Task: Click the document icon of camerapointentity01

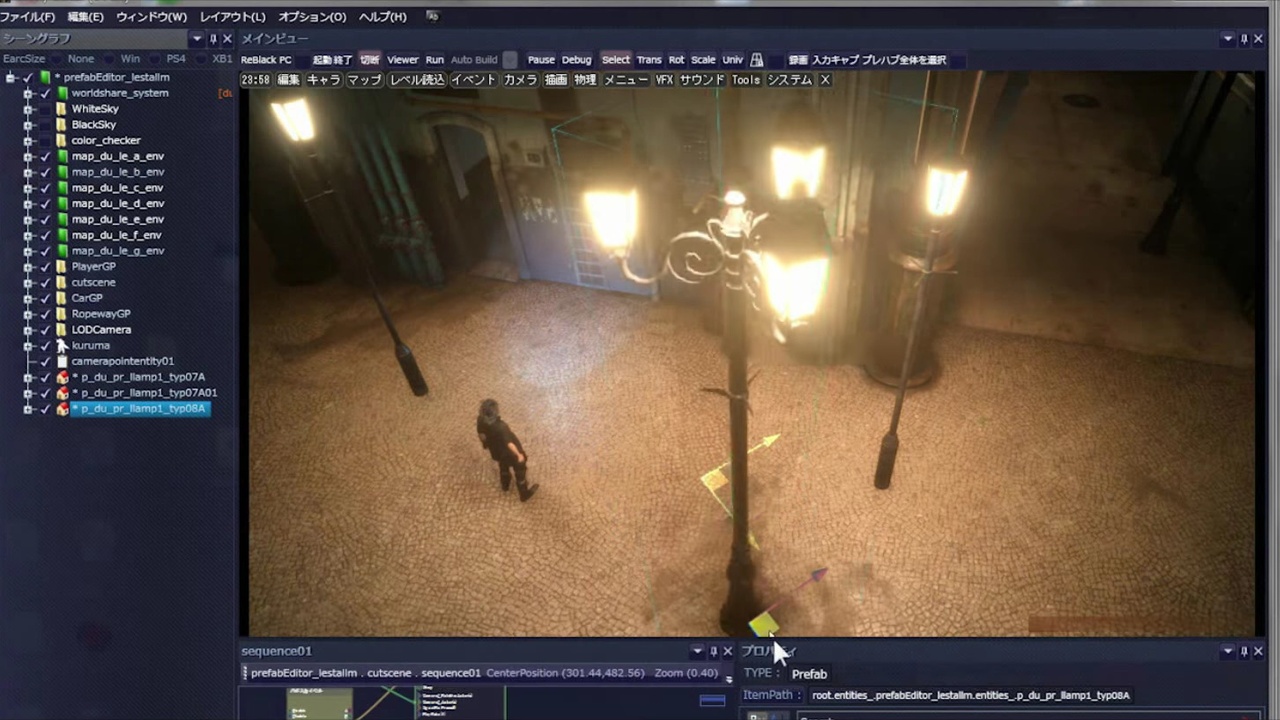Action: pos(62,361)
